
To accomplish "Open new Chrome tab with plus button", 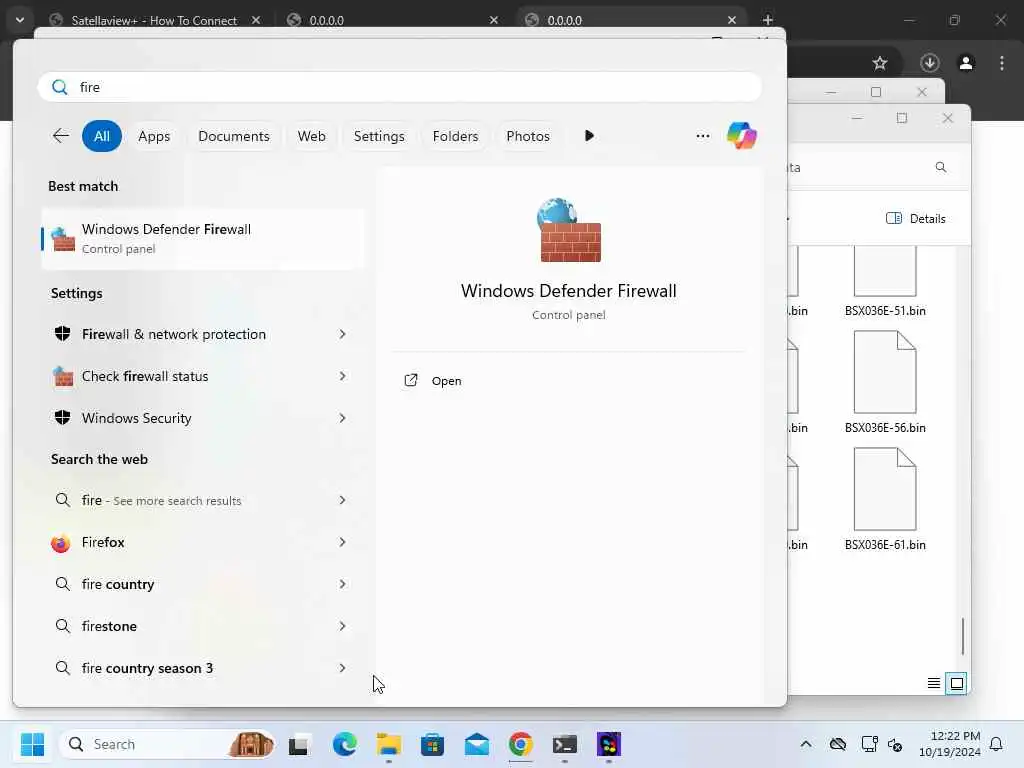I will (x=767, y=20).
